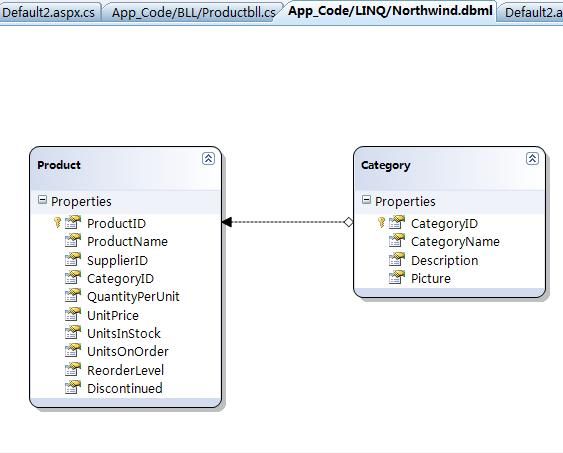
Task: Collapse Properties section in Category entity
Action: pos(366,200)
